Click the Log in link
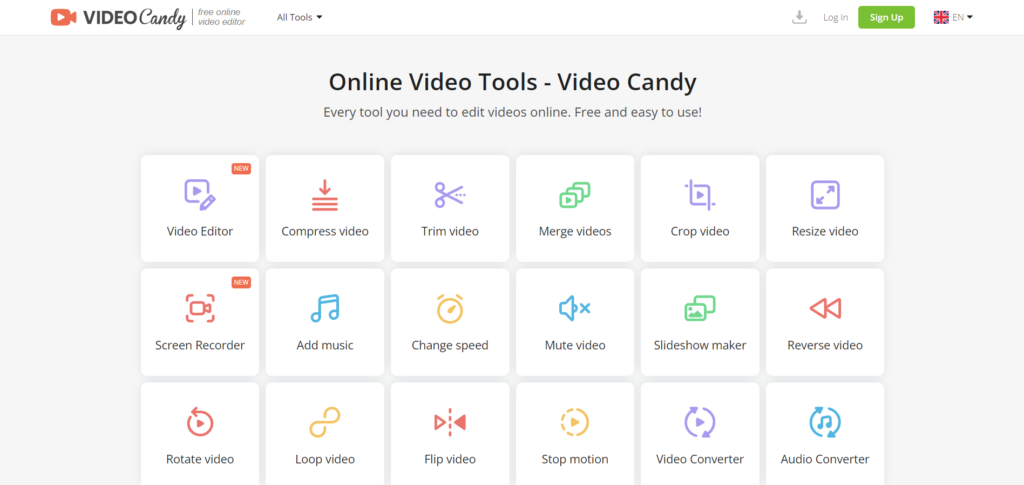This screenshot has height=485, width=1024. click(835, 18)
